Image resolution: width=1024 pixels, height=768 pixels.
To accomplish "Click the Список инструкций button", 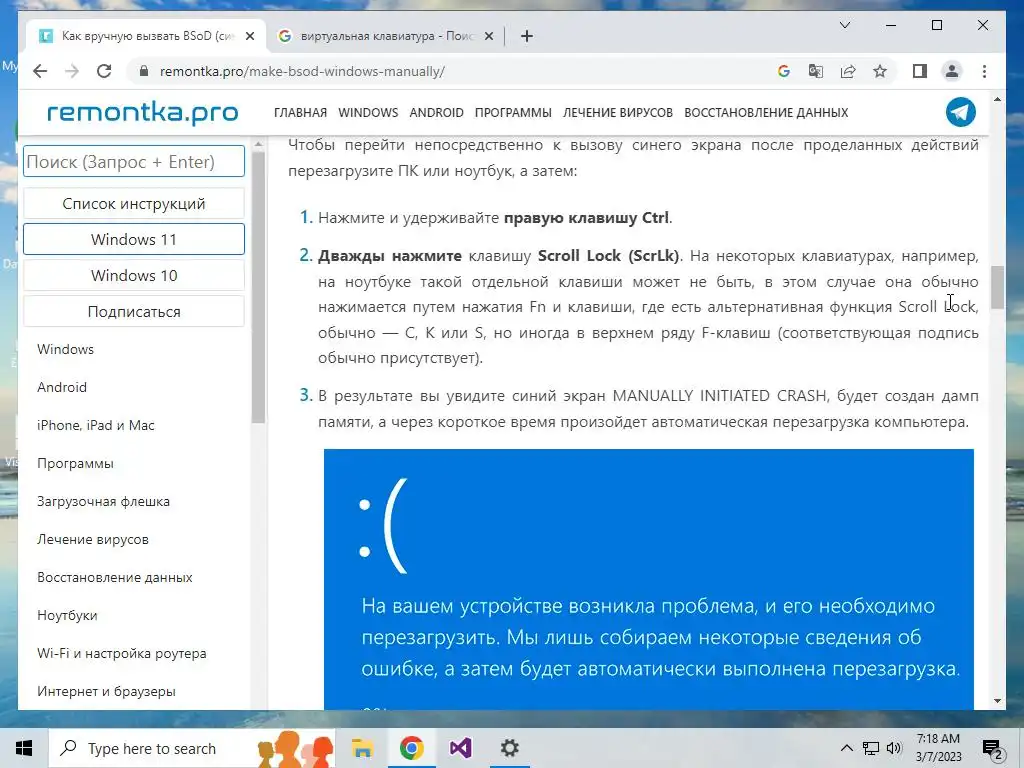I will tap(134, 204).
